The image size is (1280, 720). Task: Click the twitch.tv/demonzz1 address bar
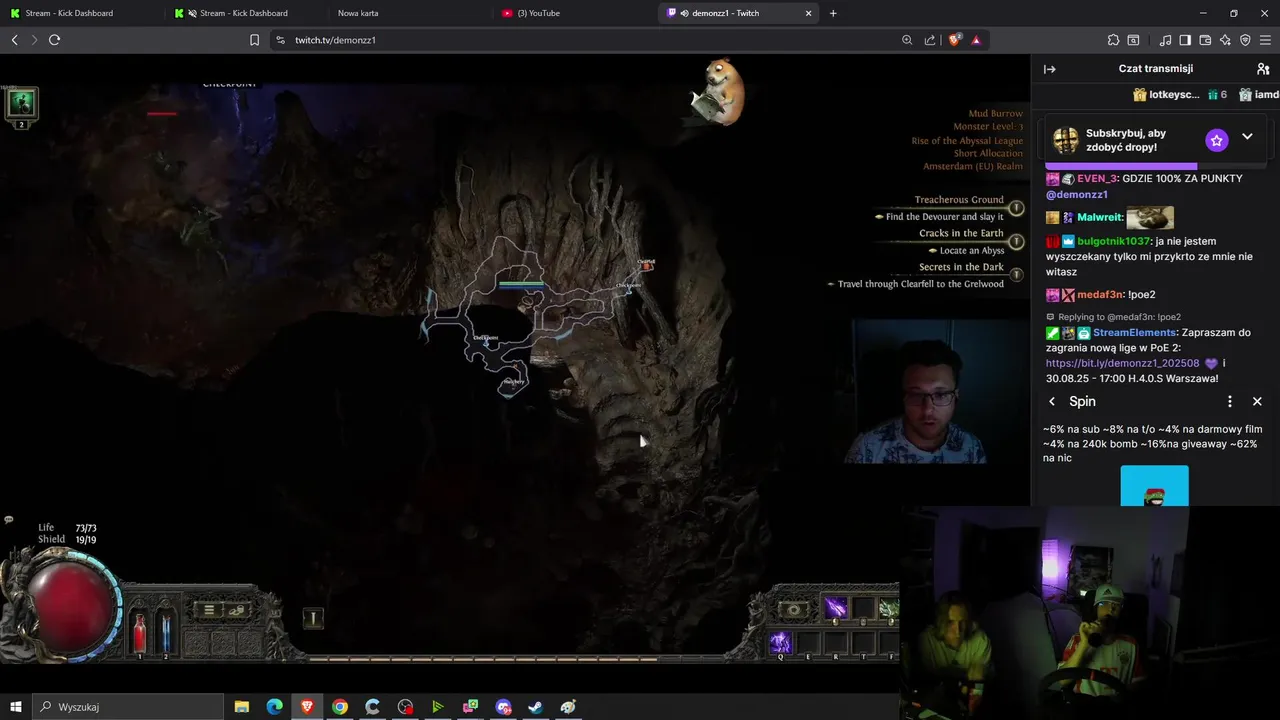coord(590,40)
